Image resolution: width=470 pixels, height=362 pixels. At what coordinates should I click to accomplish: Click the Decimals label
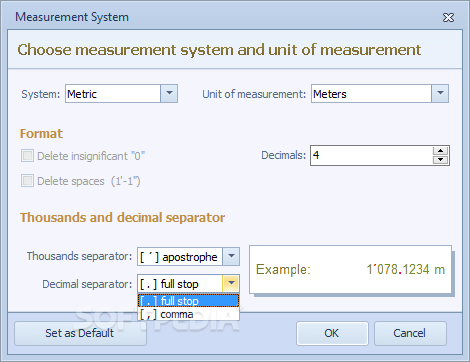tap(283, 155)
